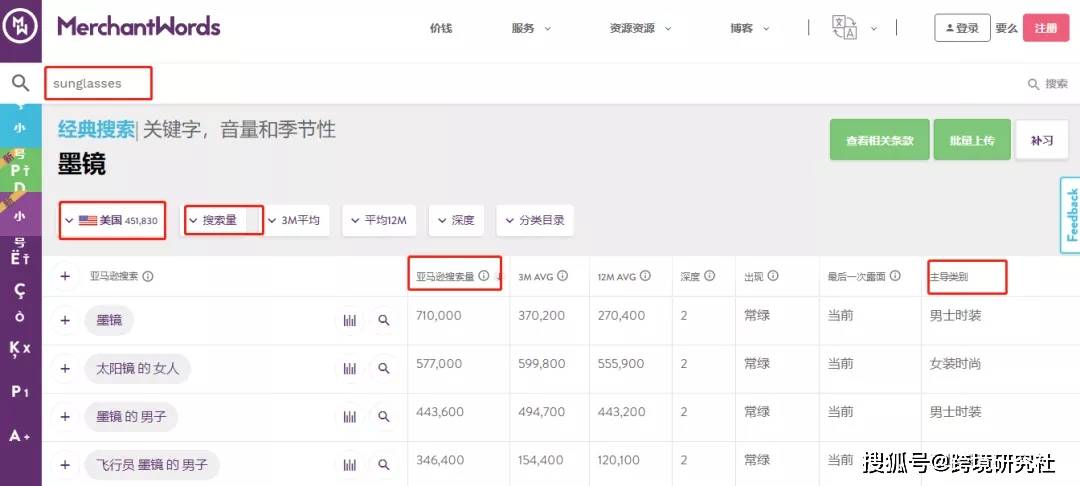This screenshot has width=1080, height=486.
Task: Select the 墨镜 keyword pill
Action: coord(109,320)
